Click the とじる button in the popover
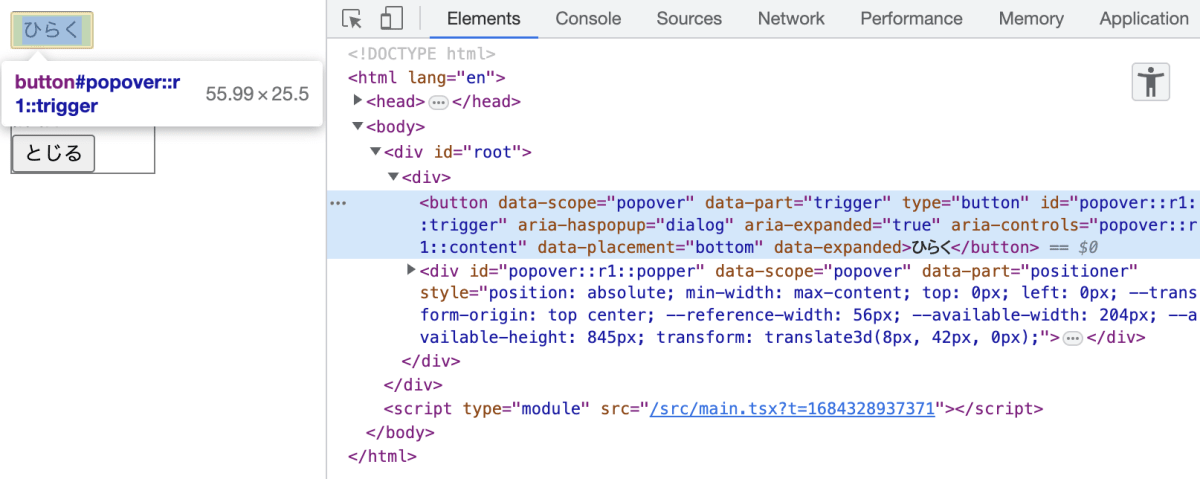The height and width of the screenshot is (479, 1200). click(53, 154)
